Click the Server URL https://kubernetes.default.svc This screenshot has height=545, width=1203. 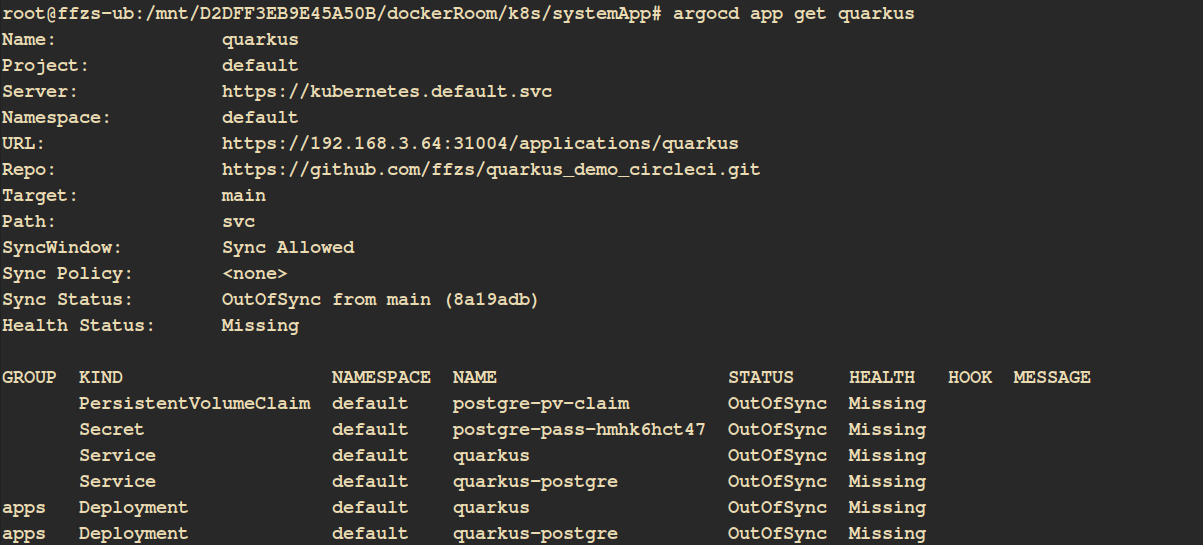point(387,92)
